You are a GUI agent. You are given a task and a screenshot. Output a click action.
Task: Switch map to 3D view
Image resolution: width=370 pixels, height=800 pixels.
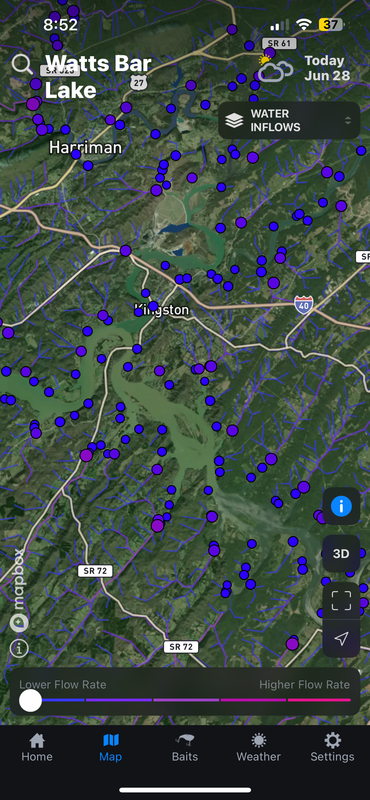click(341, 554)
